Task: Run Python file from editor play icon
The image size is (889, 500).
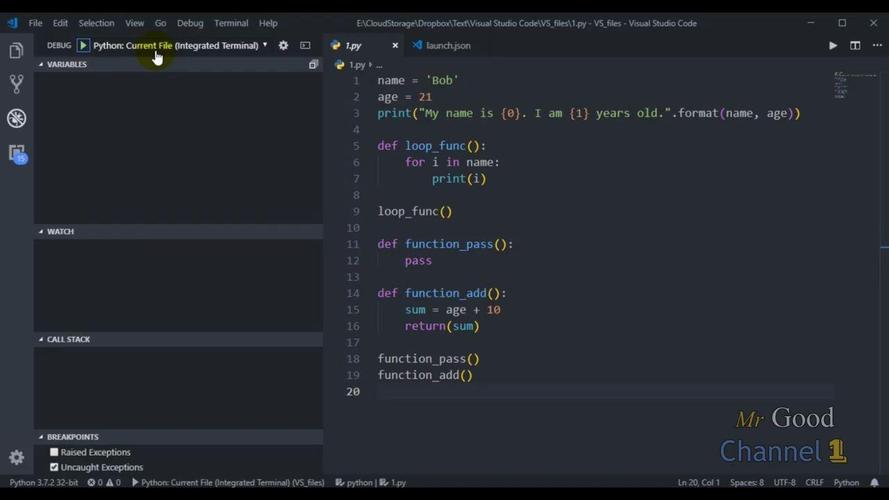Action: point(832,45)
